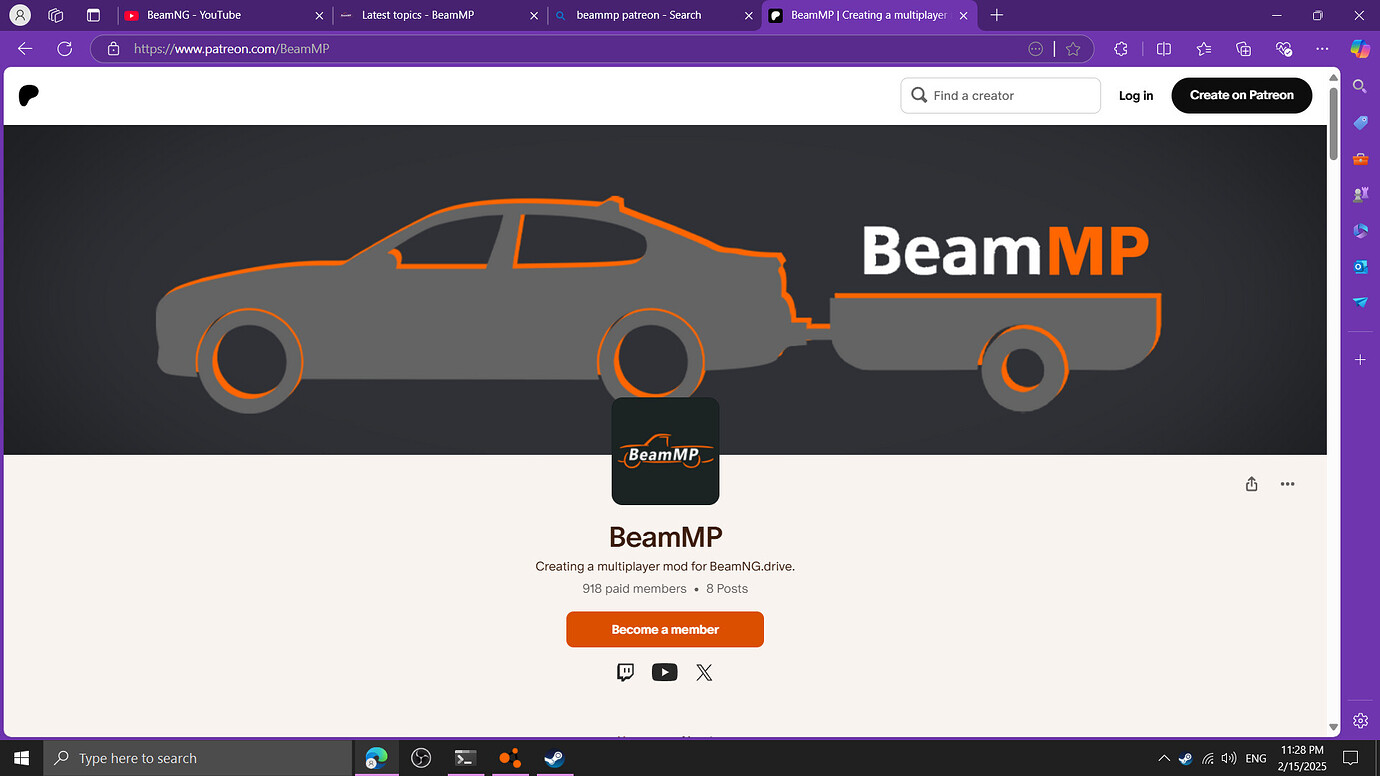Open tab actions menu icon
The image size is (1380, 776).
[x=56, y=15]
